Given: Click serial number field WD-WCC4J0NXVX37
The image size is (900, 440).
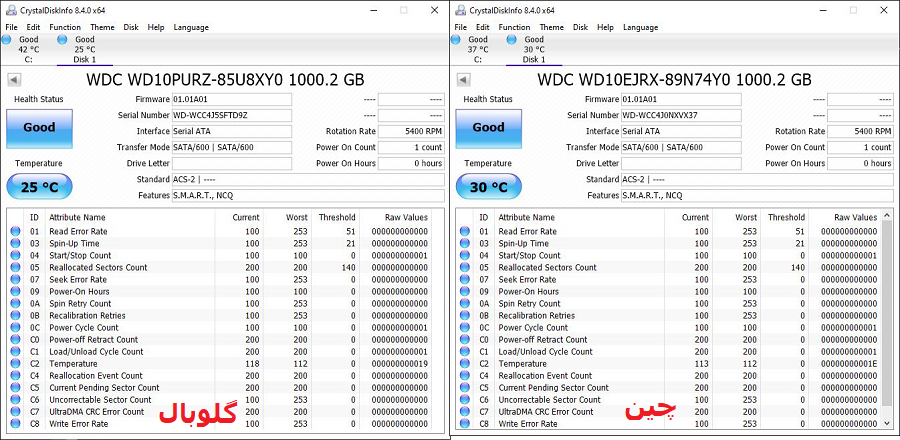Looking at the screenshot, I should tap(681, 115).
